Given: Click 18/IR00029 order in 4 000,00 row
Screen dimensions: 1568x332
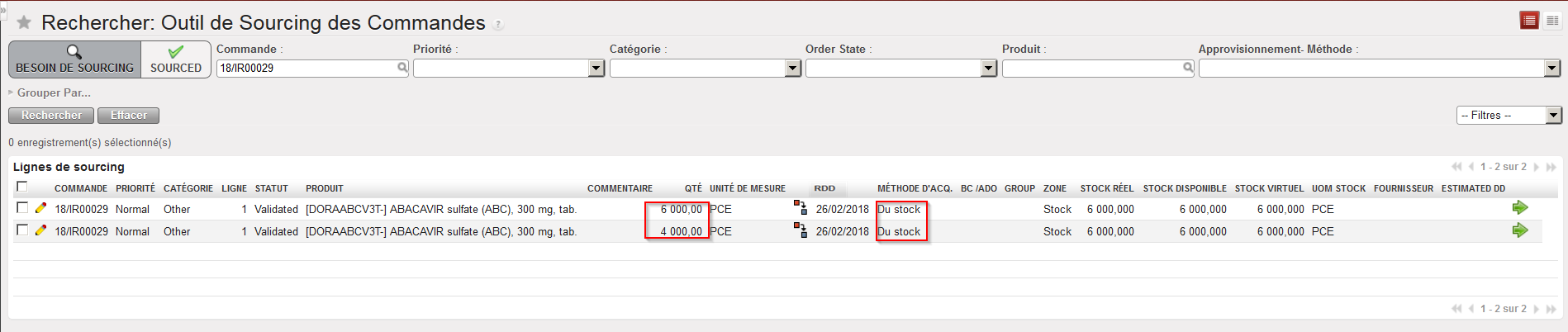Looking at the screenshot, I should [x=81, y=231].
